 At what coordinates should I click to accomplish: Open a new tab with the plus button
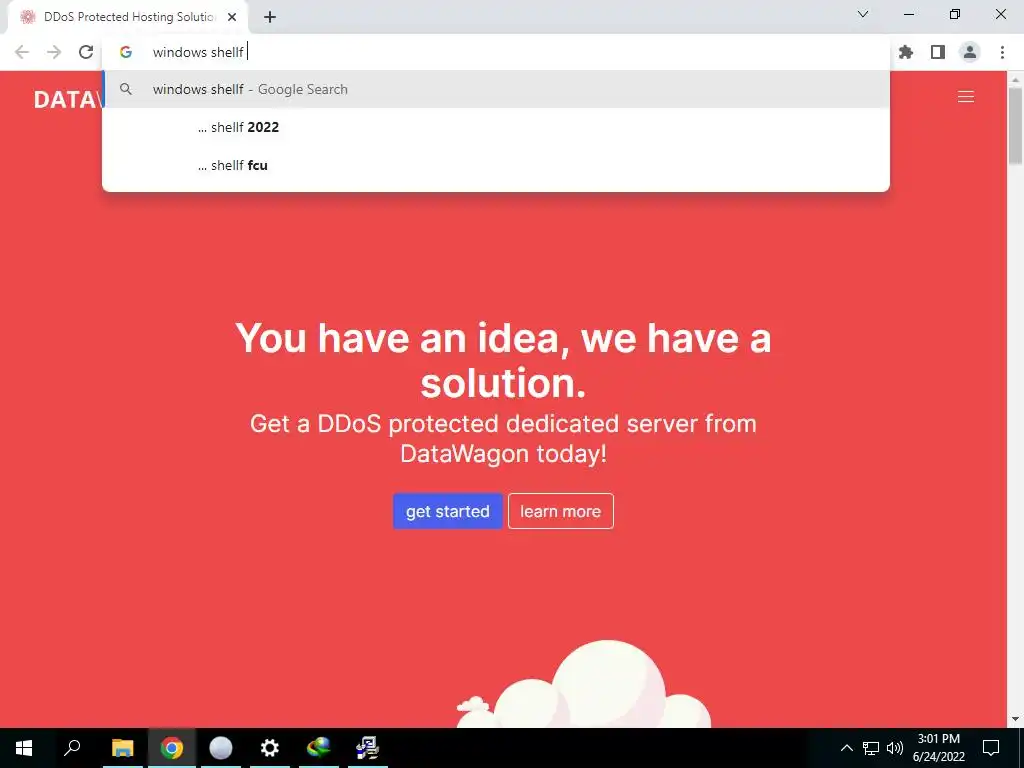pyautogui.click(x=270, y=17)
